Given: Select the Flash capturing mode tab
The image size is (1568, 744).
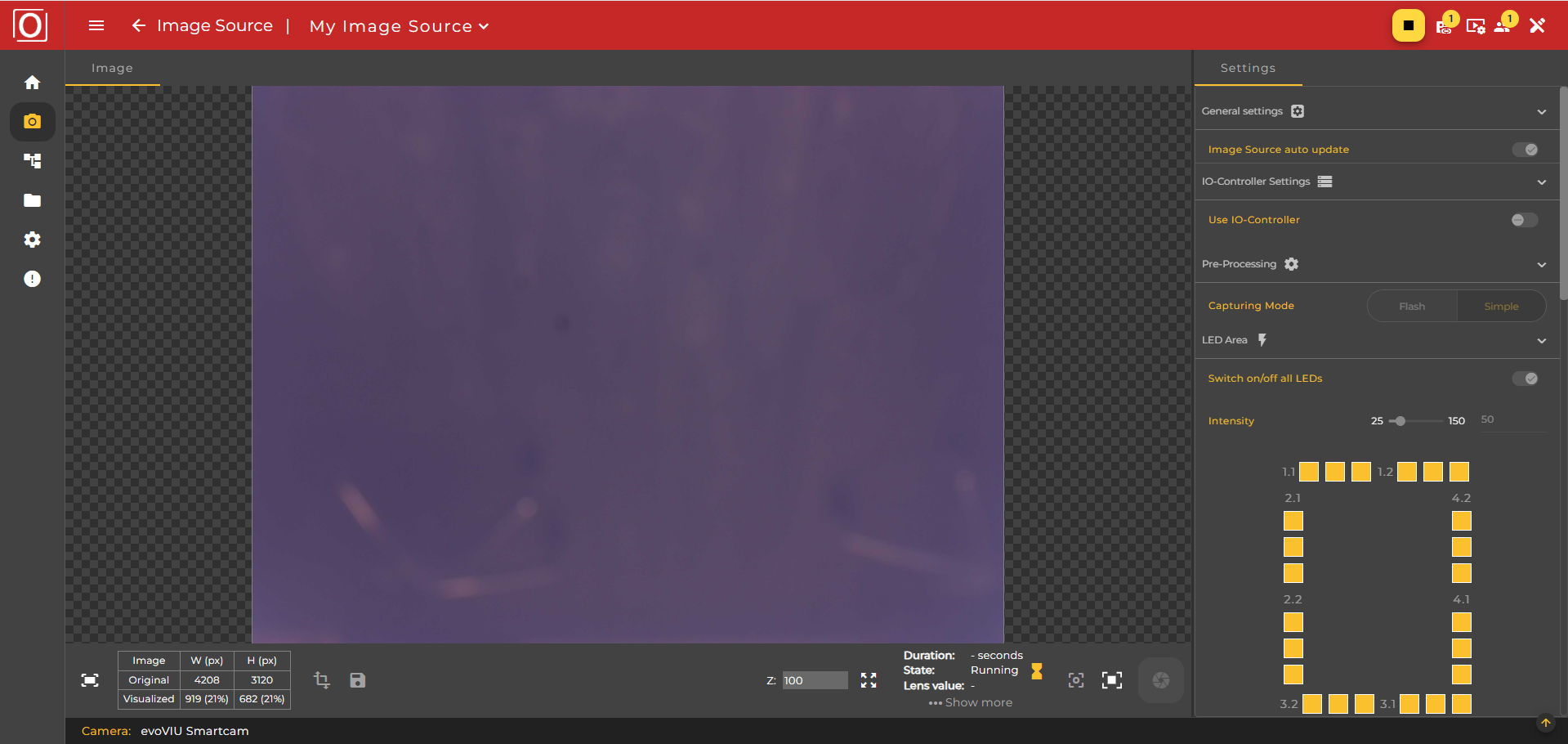Looking at the screenshot, I should 1411,305.
